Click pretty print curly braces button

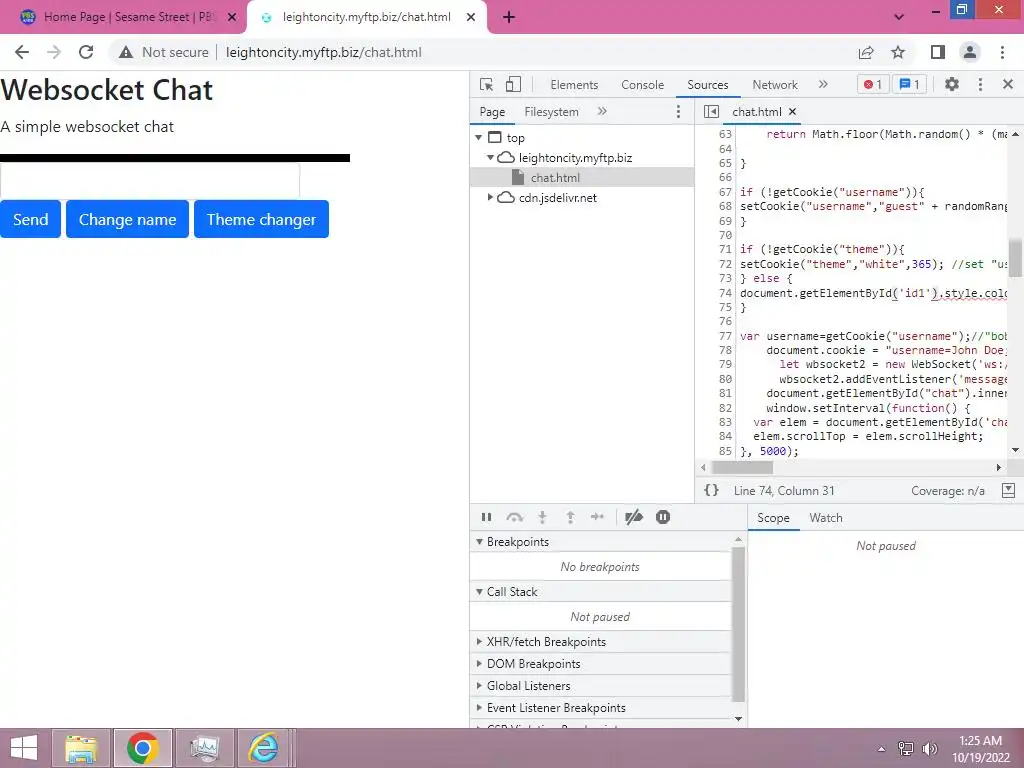711,490
